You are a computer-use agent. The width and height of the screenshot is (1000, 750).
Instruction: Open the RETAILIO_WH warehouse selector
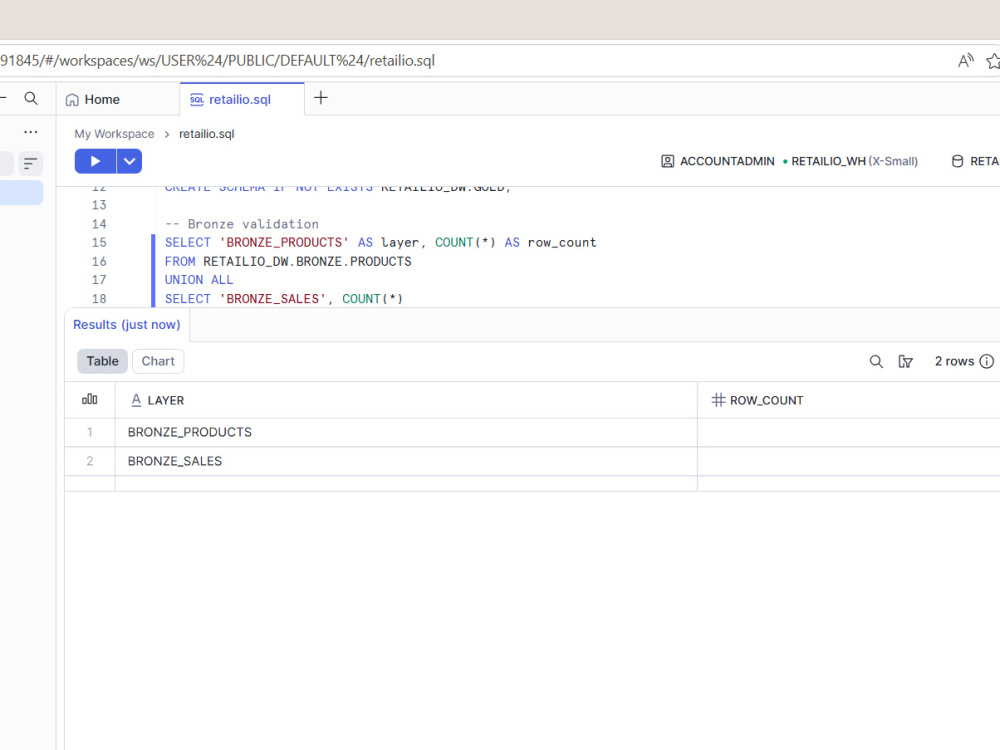coord(850,161)
